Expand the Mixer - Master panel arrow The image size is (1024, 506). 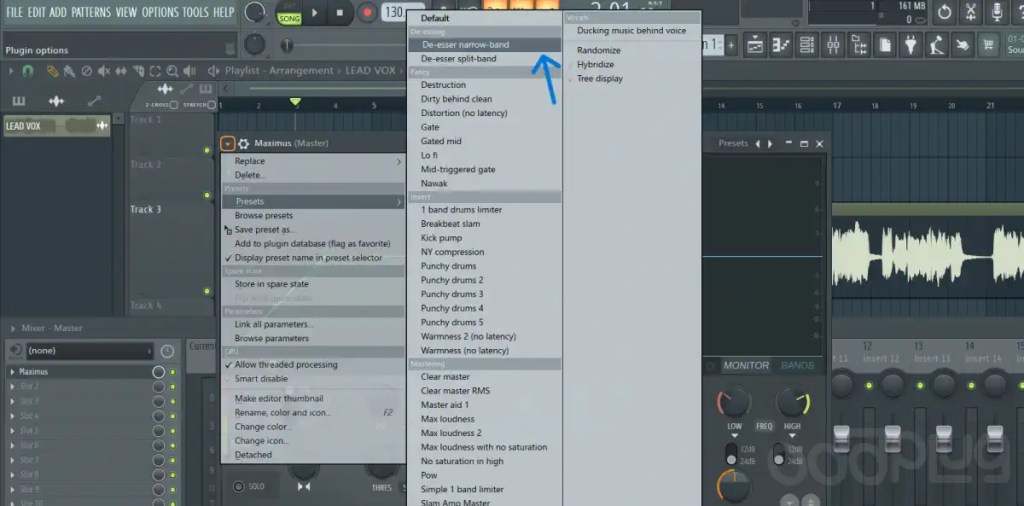point(12,328)
